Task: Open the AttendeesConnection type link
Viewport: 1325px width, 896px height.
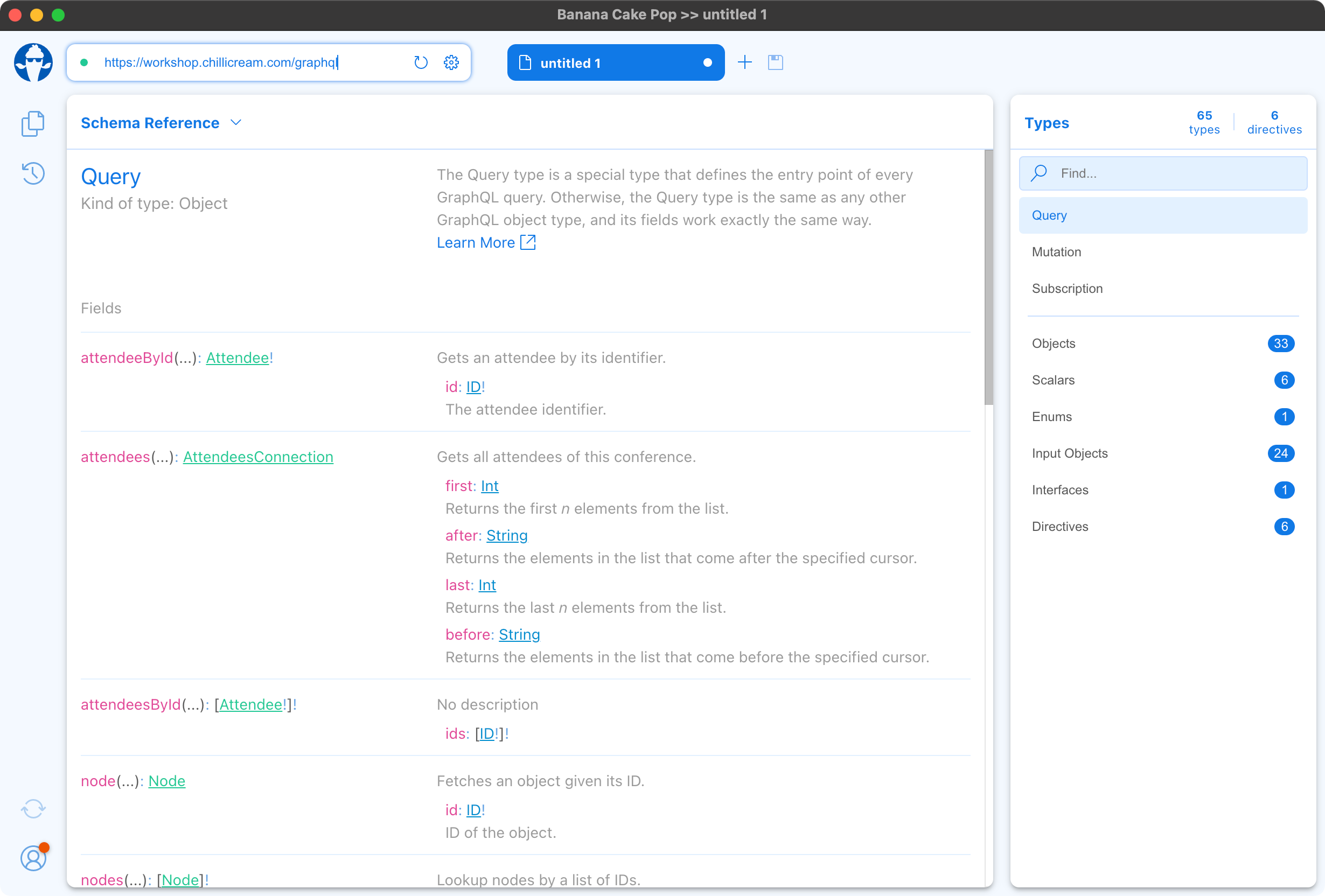Action: coord(257,457)
